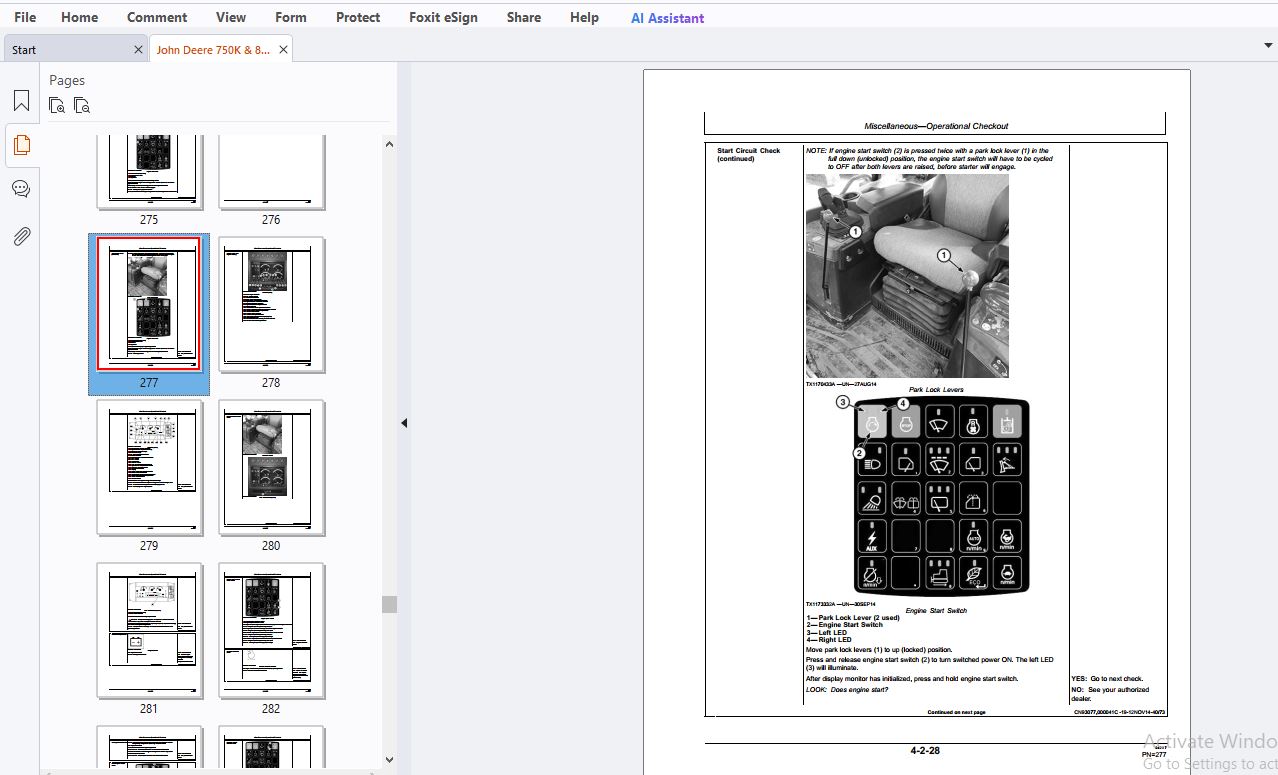Image resolution: width=1278 pixels, height=775 pixels.
Task: Click the enlarge page thumbnails icon
Action: tap(57, 105)
